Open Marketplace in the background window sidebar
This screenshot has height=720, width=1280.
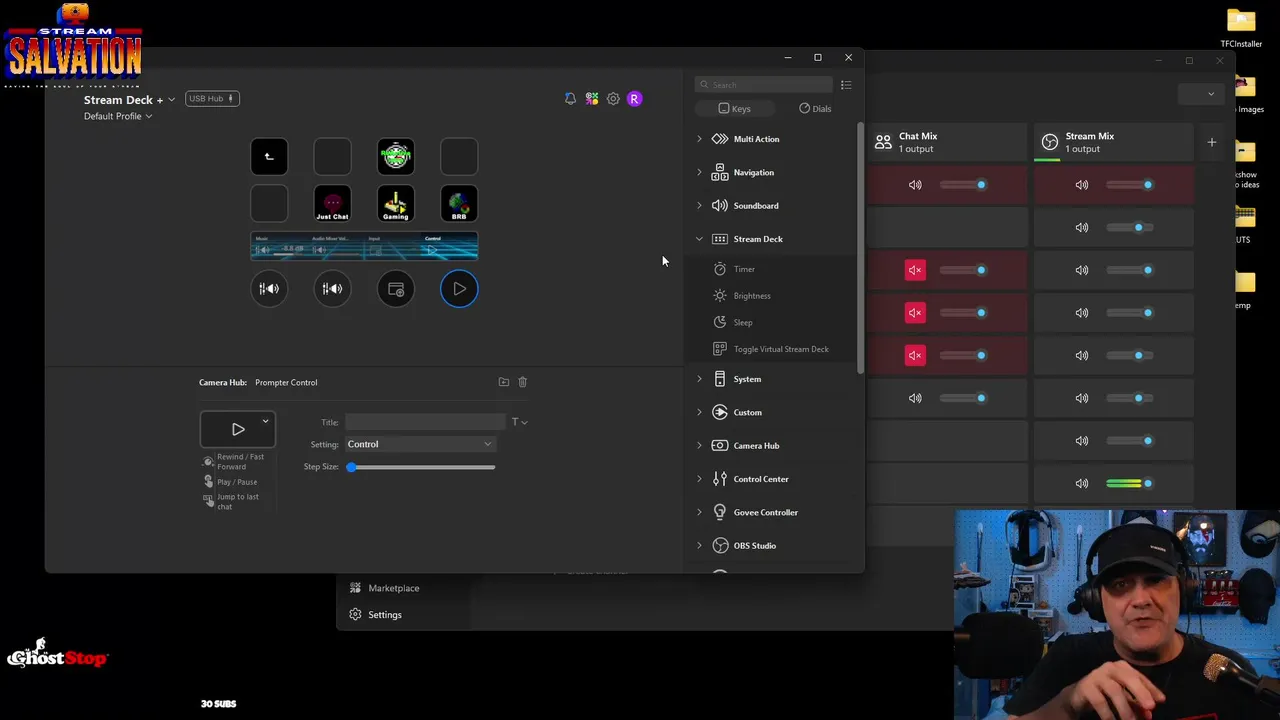tap(385, 588)
